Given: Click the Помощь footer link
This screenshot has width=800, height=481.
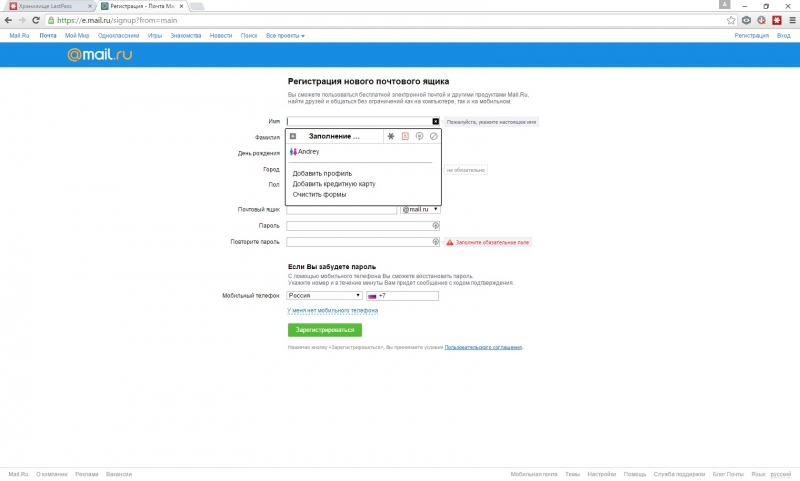Looking at the screenshot, I should (x=635, y=474).
